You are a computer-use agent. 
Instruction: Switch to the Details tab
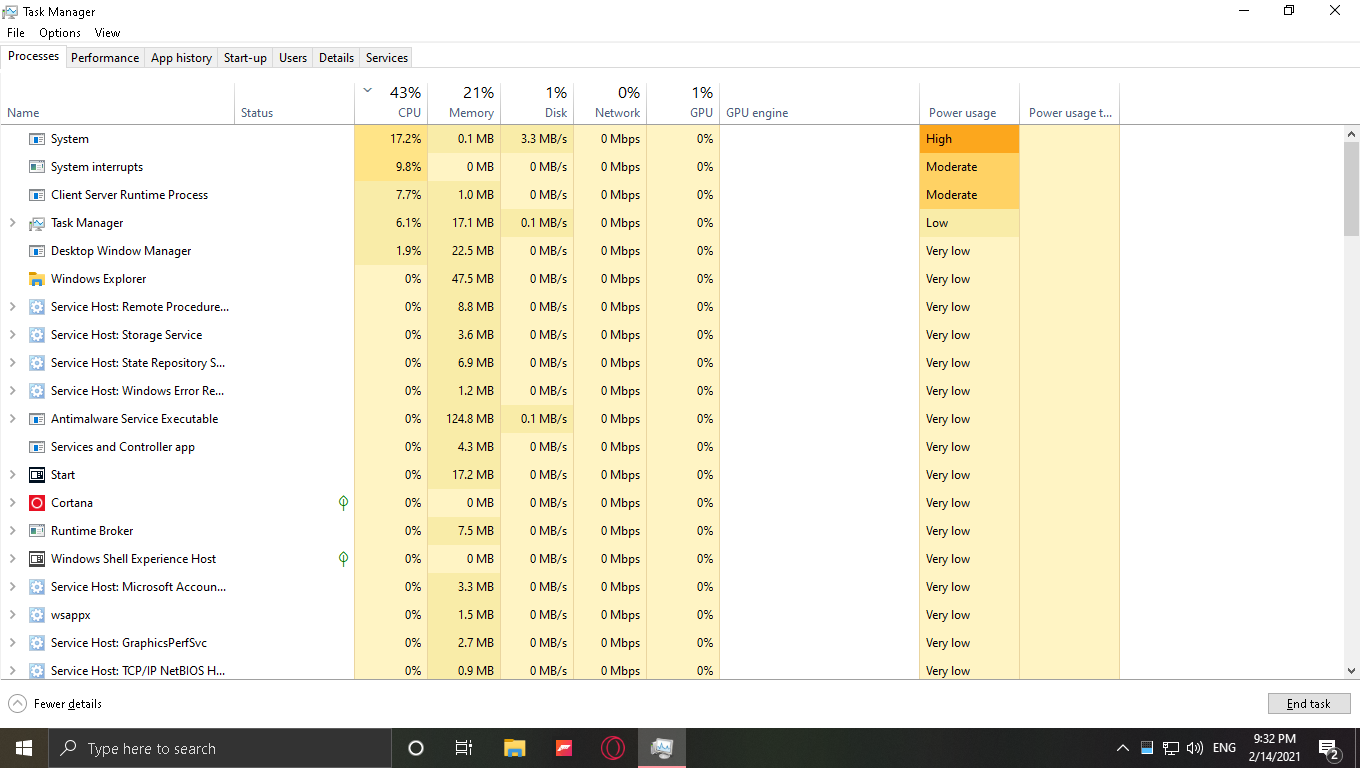336,58
